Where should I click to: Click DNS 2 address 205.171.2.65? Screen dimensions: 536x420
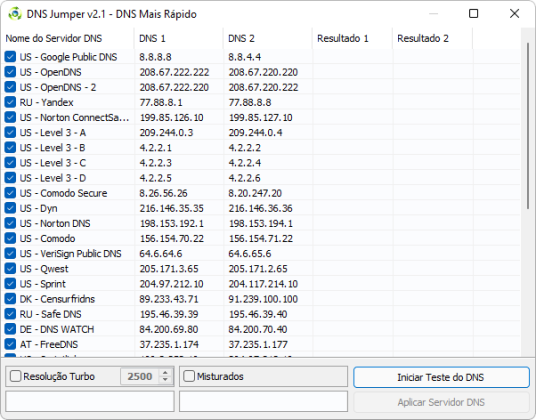[258, 269]
